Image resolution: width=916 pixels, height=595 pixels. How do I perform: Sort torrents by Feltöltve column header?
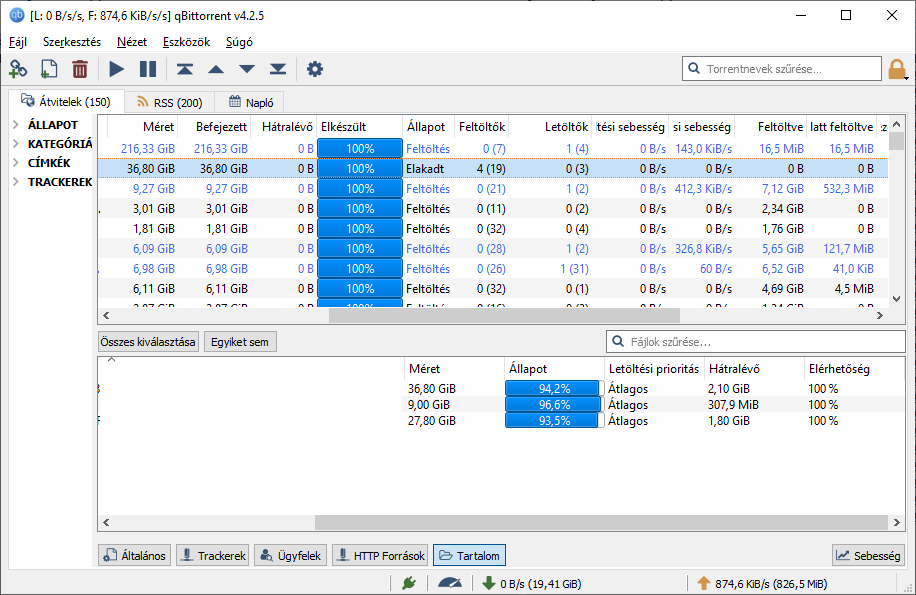(771, 127)
